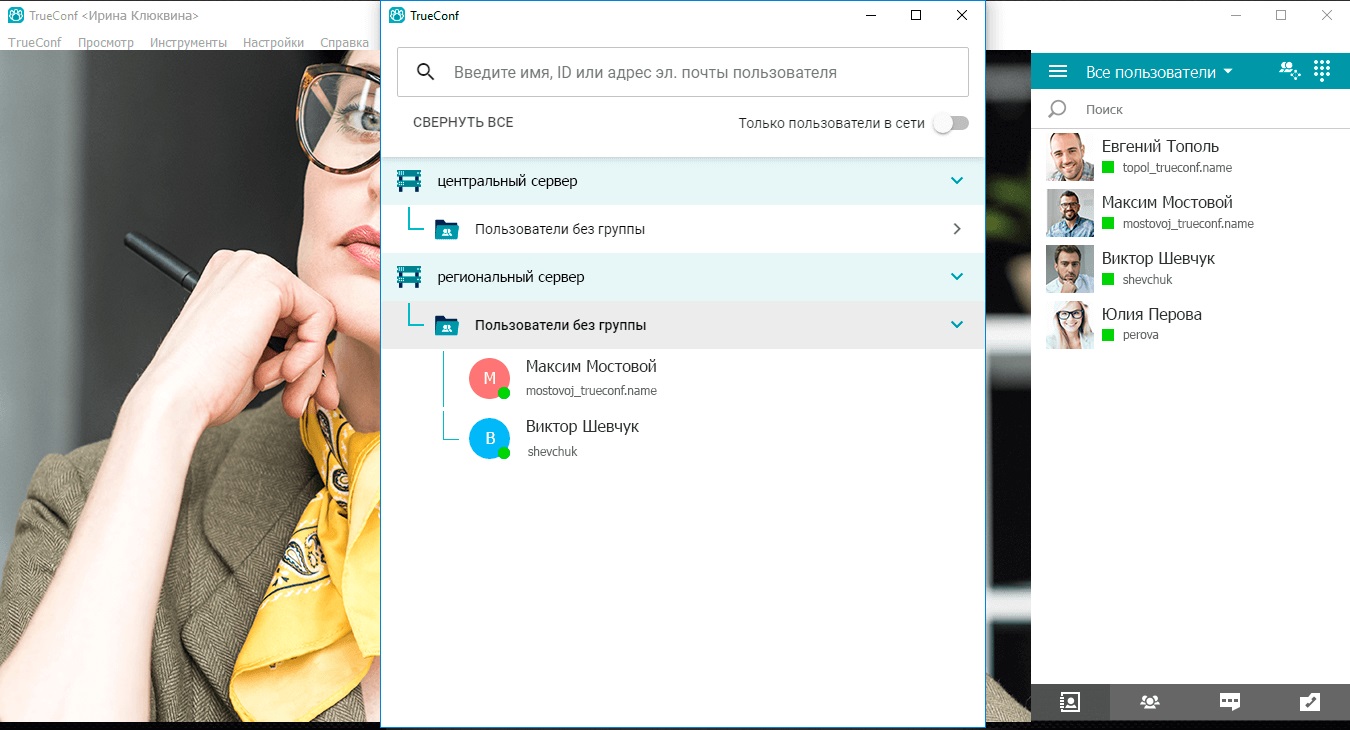
Task: Click the СВЕРНУТЬ ВСЕ button
Action: [463, 122]
